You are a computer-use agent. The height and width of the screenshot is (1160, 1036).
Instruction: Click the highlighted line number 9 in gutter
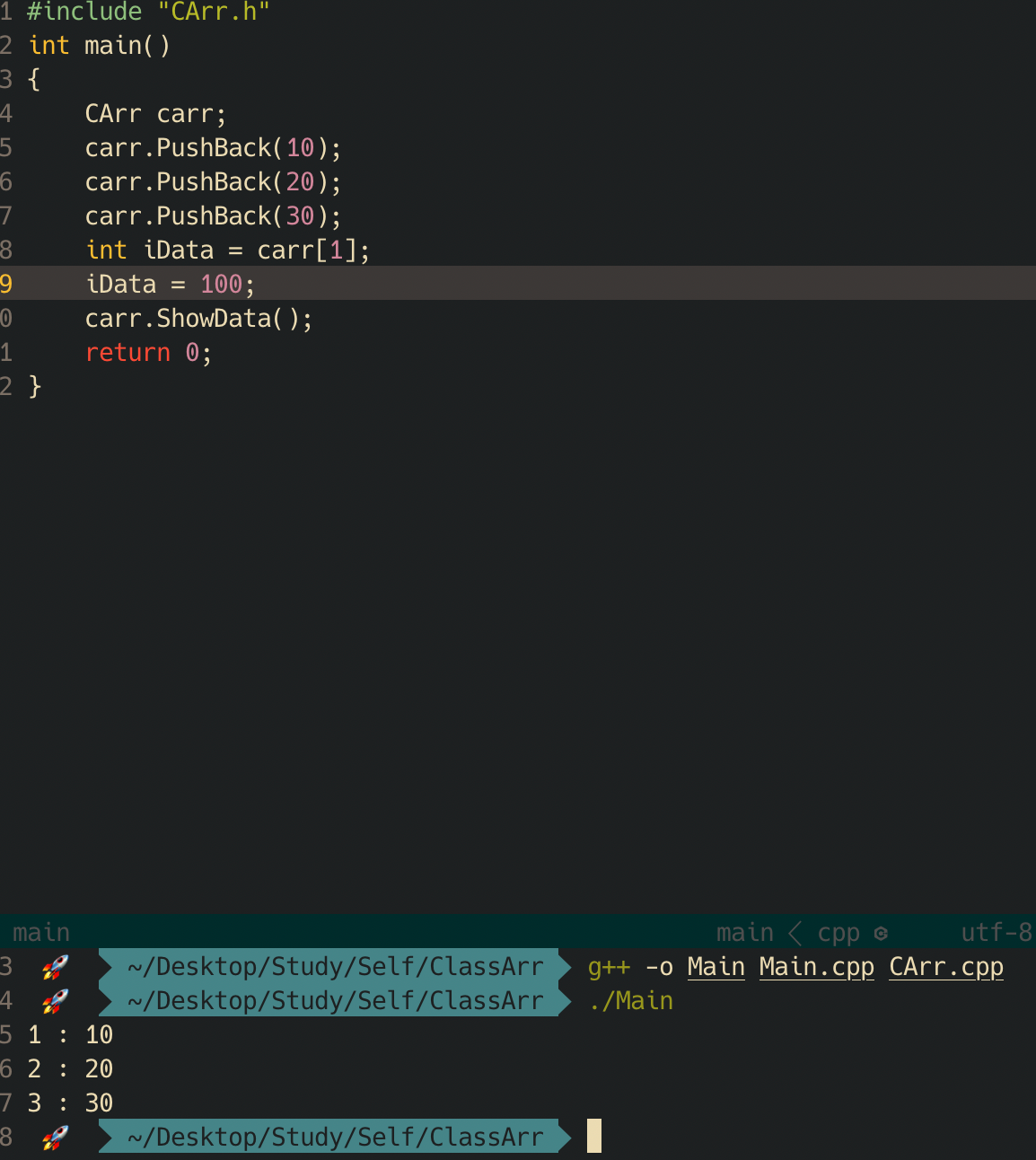(x=6, y=285)
